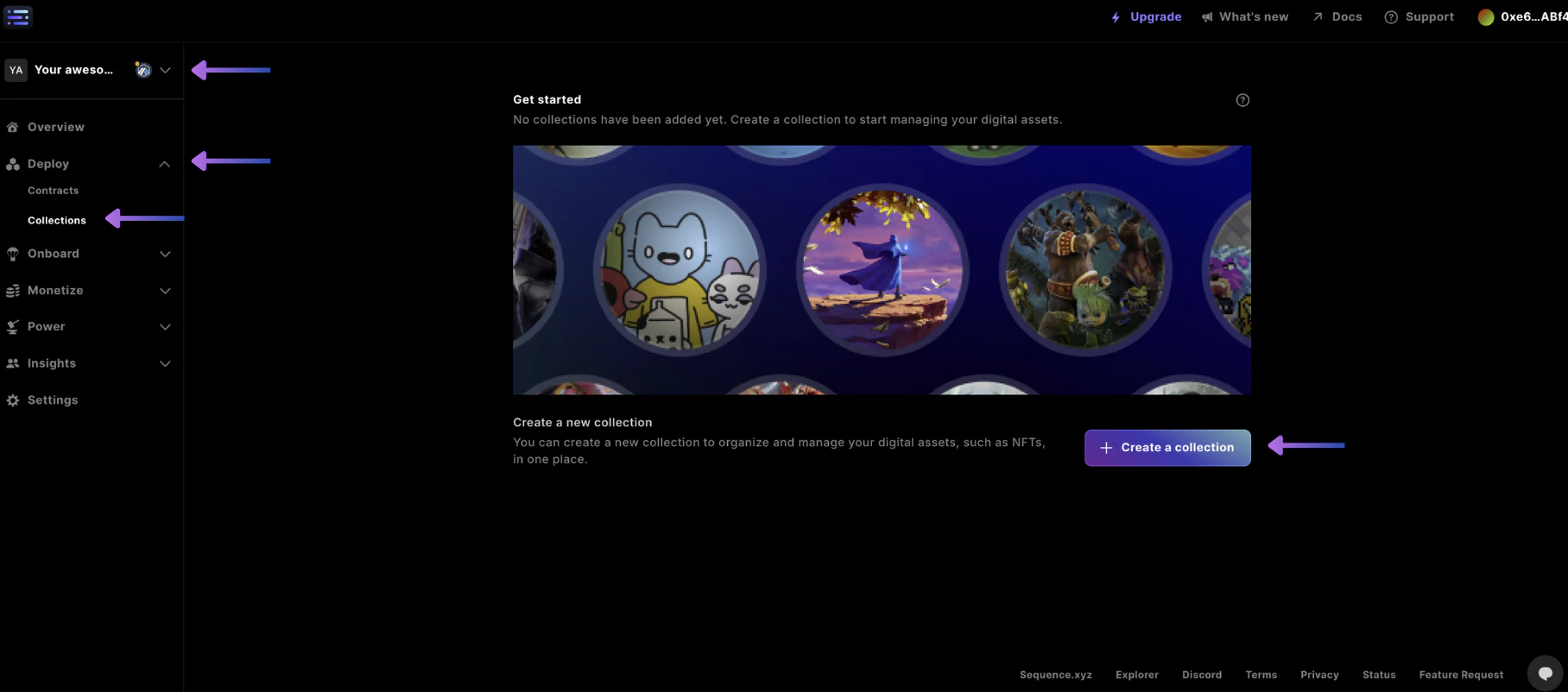
Task: Select Collections under Deploy
Action: click(57, 221)
